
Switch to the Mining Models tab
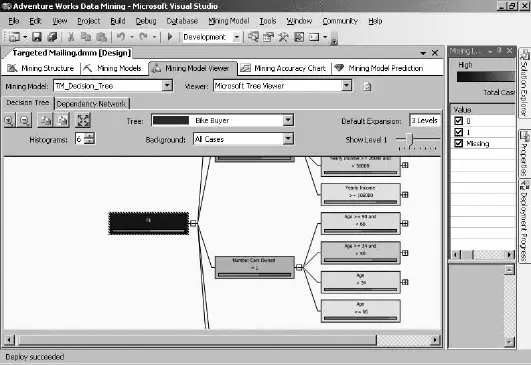point(113,68)
